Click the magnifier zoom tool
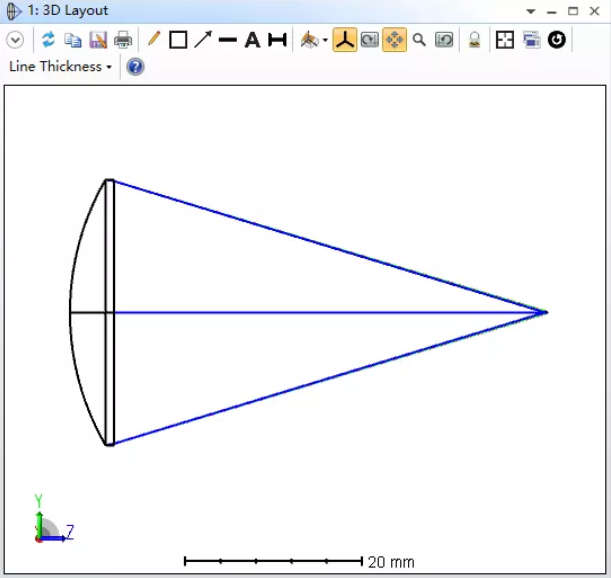The width and height of the screenshot is (611, 578). (x=420, y=40)
